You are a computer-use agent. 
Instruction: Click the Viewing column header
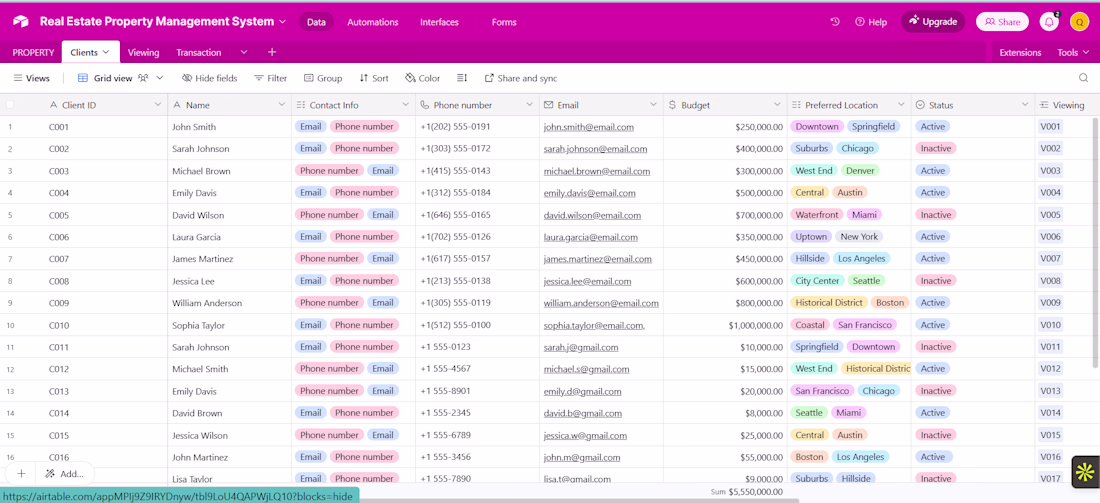coord(1067,105)
